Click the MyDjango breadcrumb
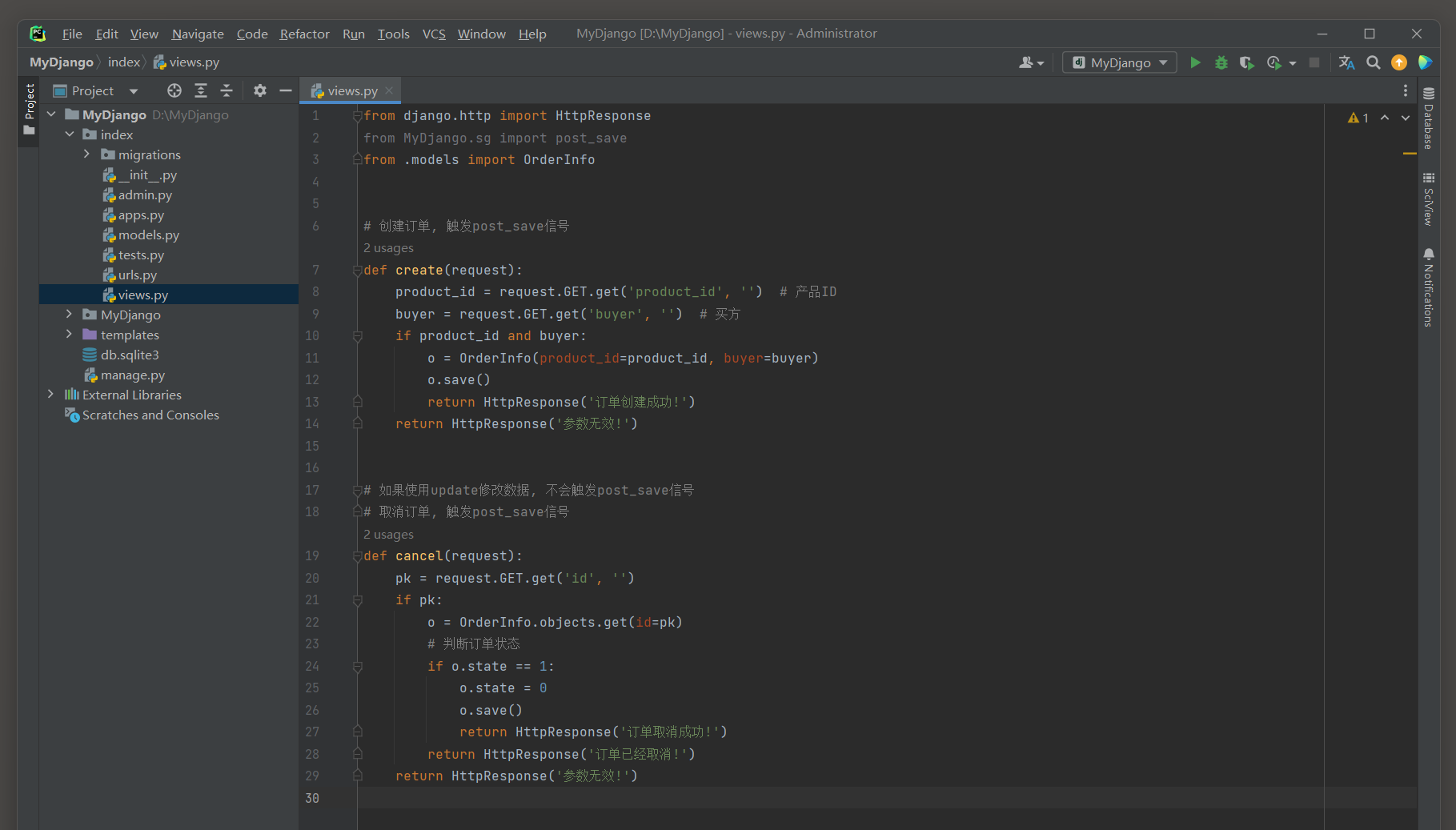Screen dimensions: 1456x830 [62, 62]
